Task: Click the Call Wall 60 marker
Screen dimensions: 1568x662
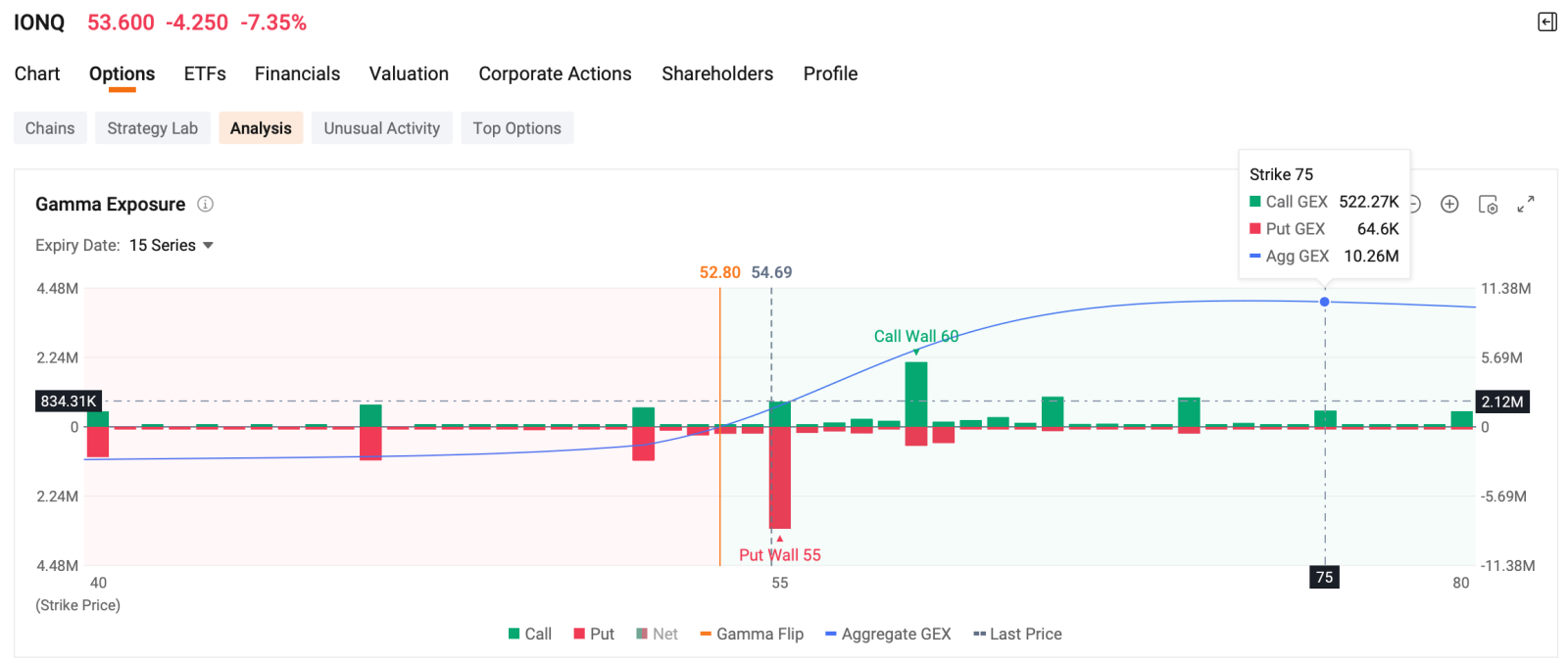Action: (916, 336)
